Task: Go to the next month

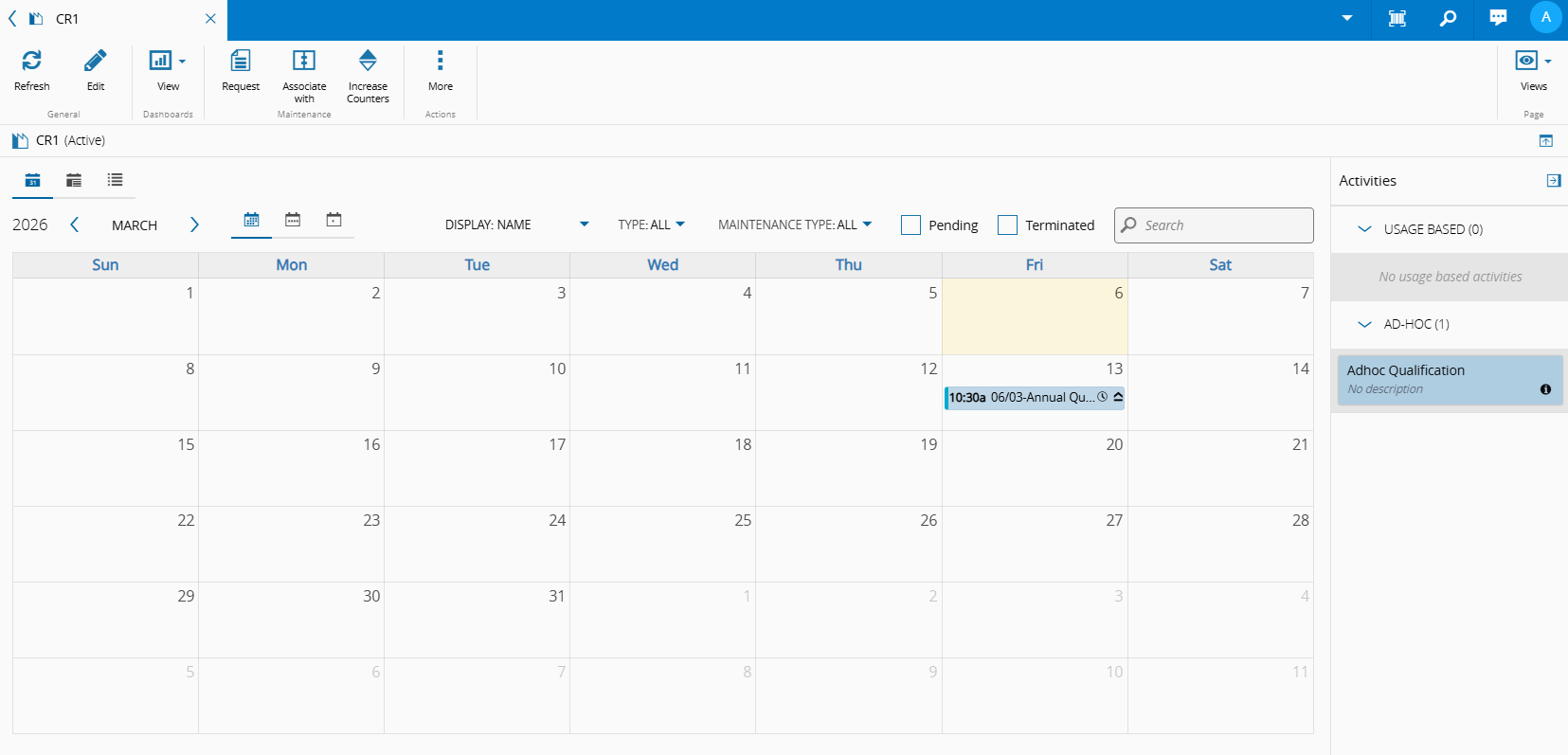Action: point(194,225)
